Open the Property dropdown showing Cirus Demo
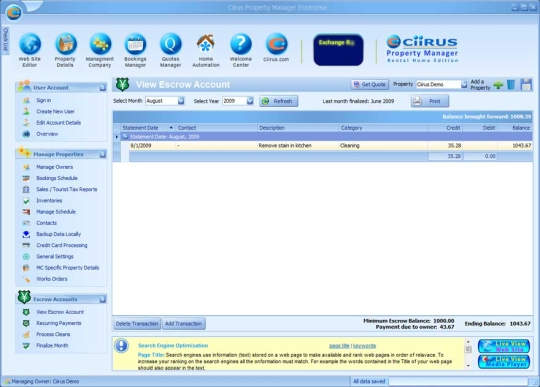Viewport: 540px width, 387px height. coord(464,84)
